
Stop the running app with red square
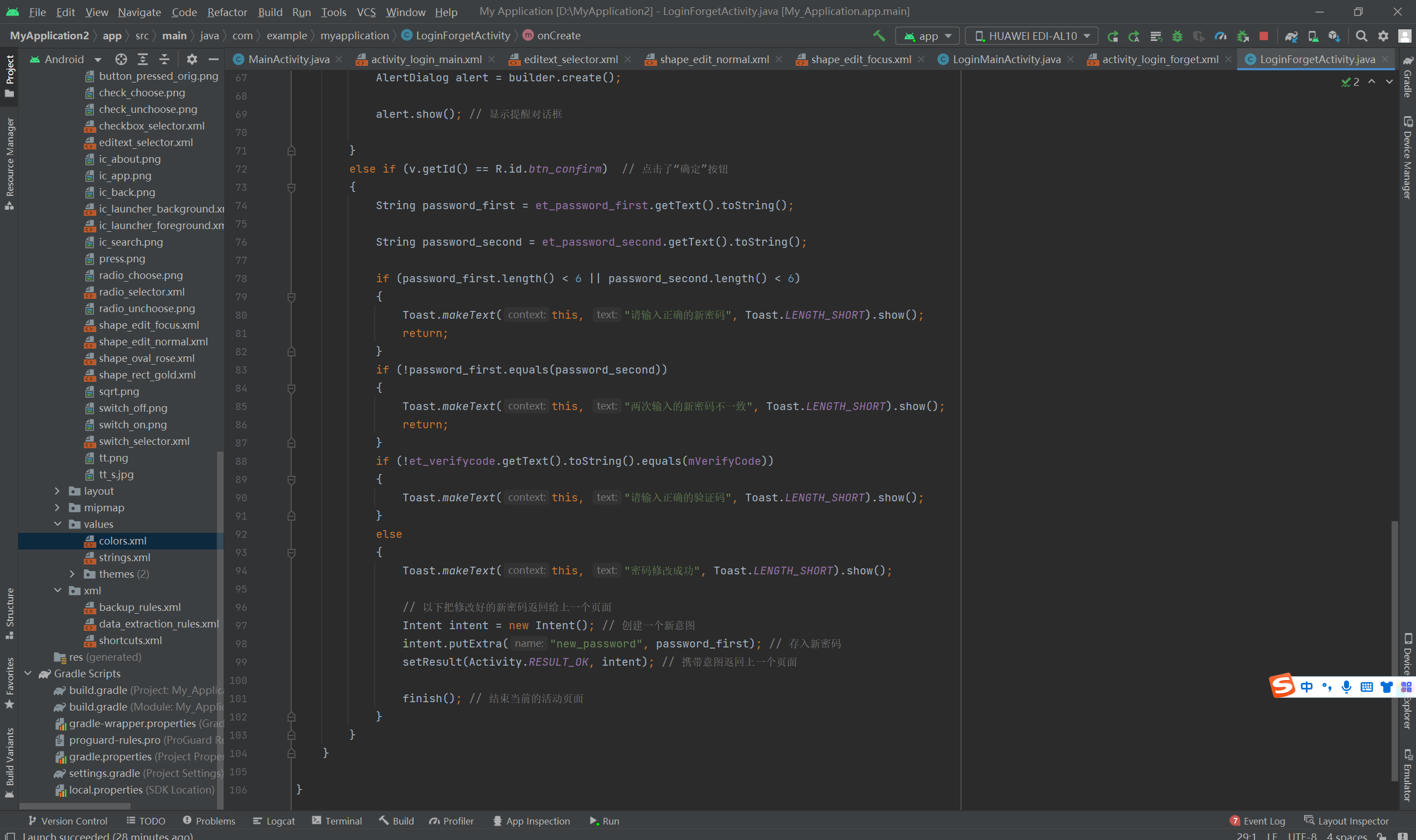click(1264, 35)
